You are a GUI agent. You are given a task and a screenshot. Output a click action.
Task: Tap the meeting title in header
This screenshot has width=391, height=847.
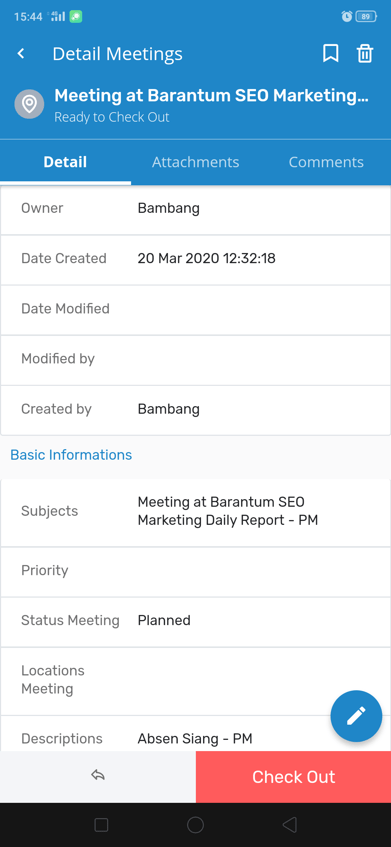tap(212, 96)
